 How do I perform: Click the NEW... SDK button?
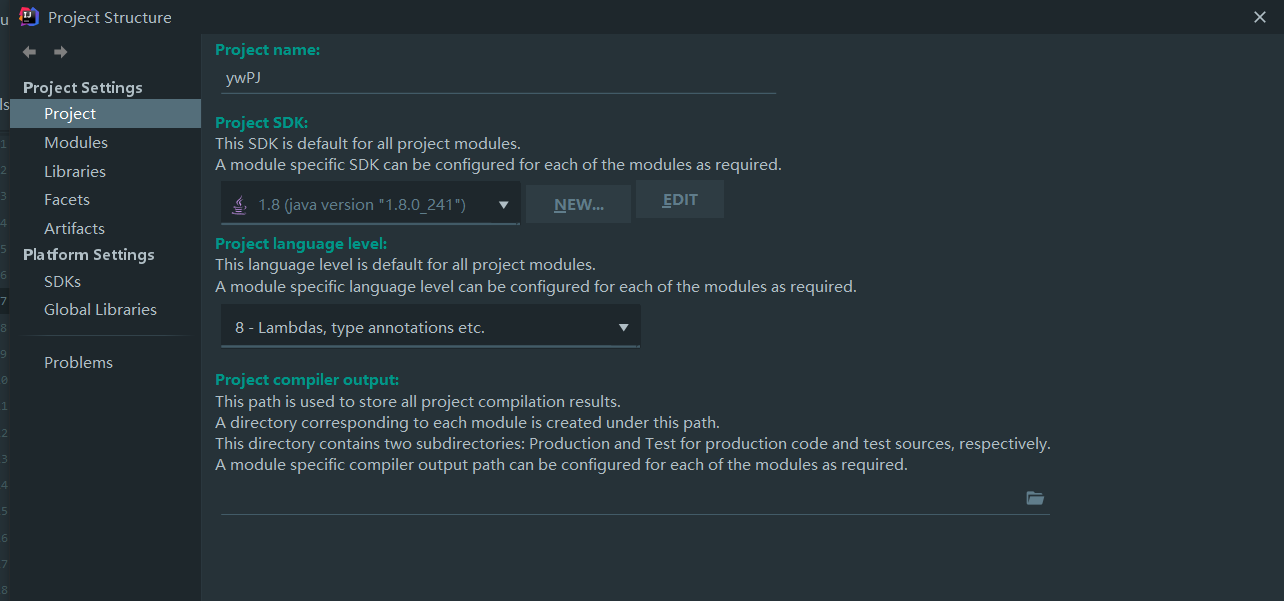pos(579,204)
